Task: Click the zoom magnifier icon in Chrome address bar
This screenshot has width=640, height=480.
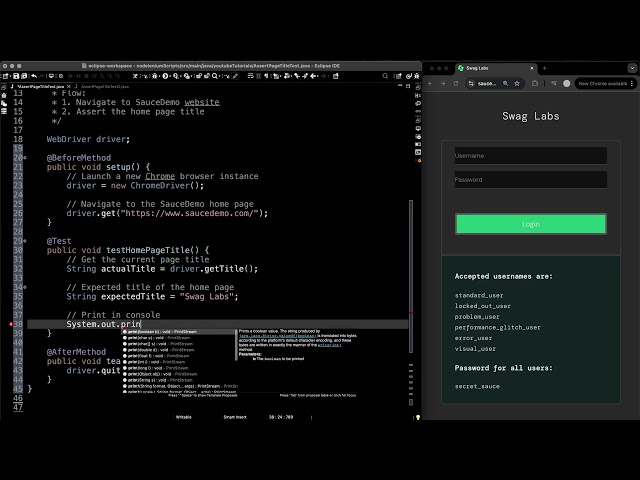Action: pos(505,83)
